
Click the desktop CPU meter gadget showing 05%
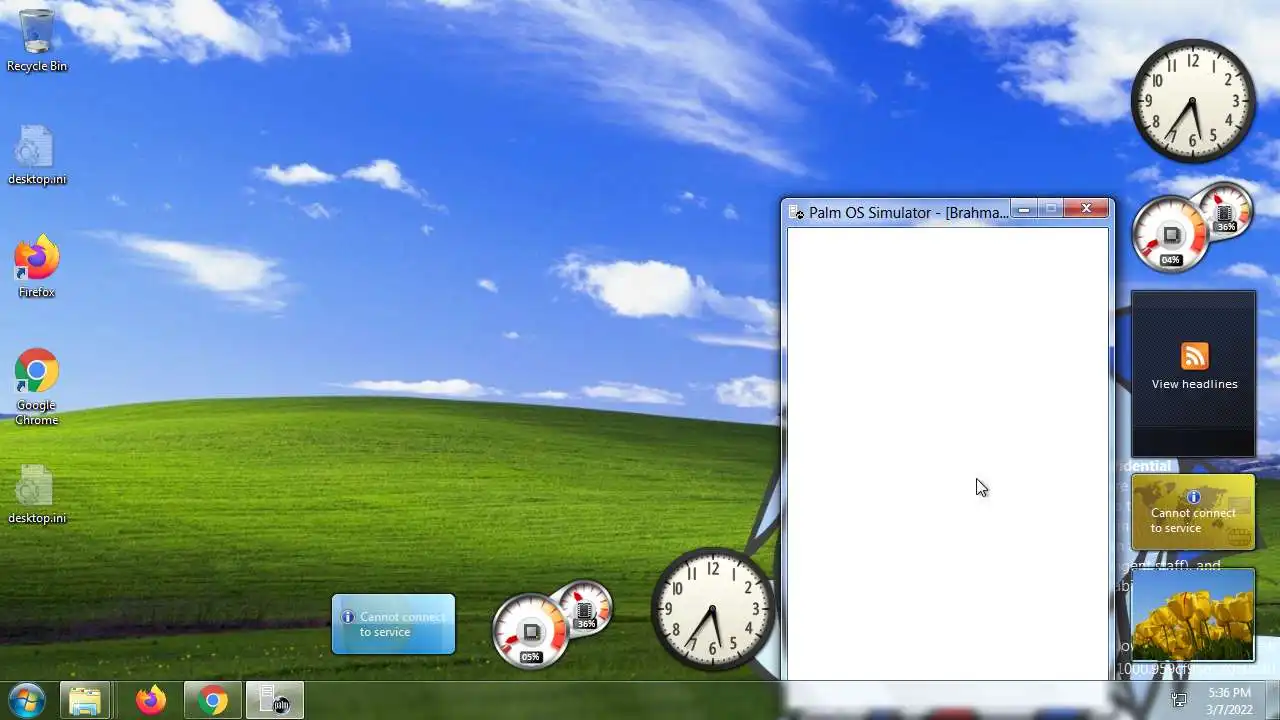pos(530,632)
